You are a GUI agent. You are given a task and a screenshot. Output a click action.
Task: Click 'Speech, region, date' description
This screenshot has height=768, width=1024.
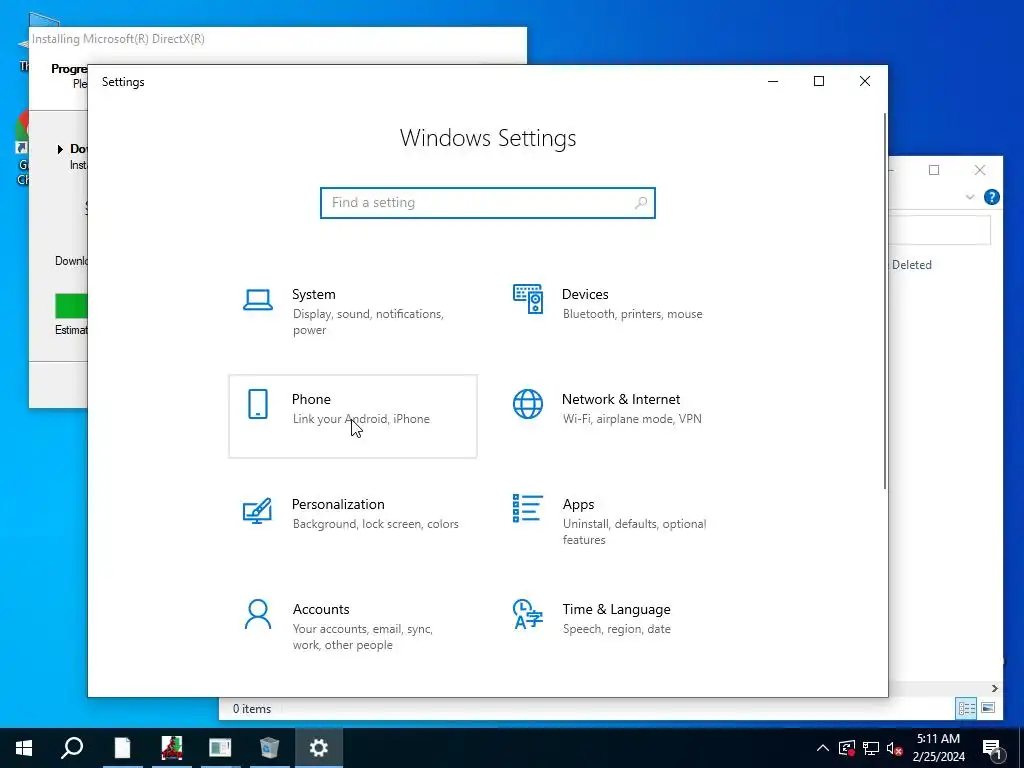(616, 629)
